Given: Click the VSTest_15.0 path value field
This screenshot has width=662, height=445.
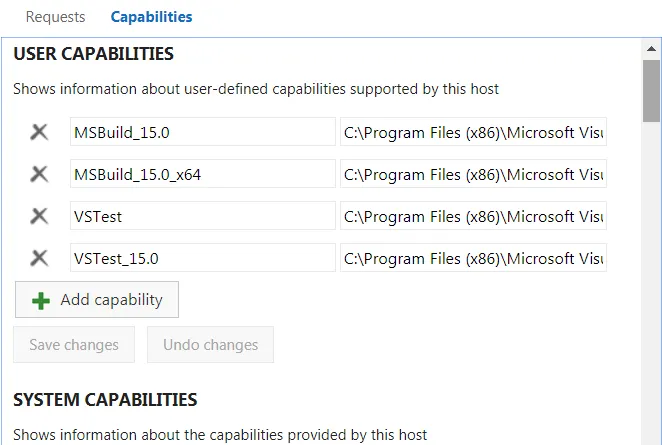Looking at the screenshot, I should (x=473, y=258).
